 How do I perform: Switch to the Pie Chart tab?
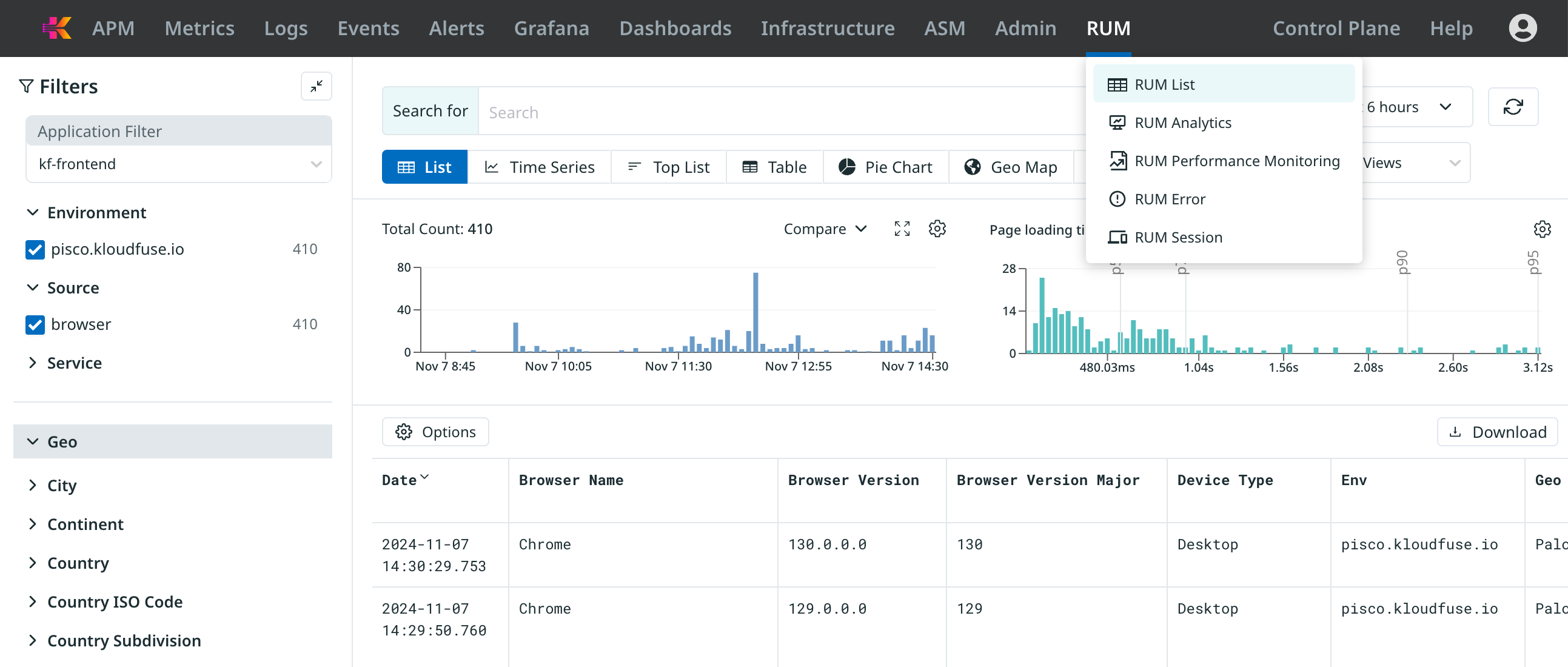pos(885,167)
